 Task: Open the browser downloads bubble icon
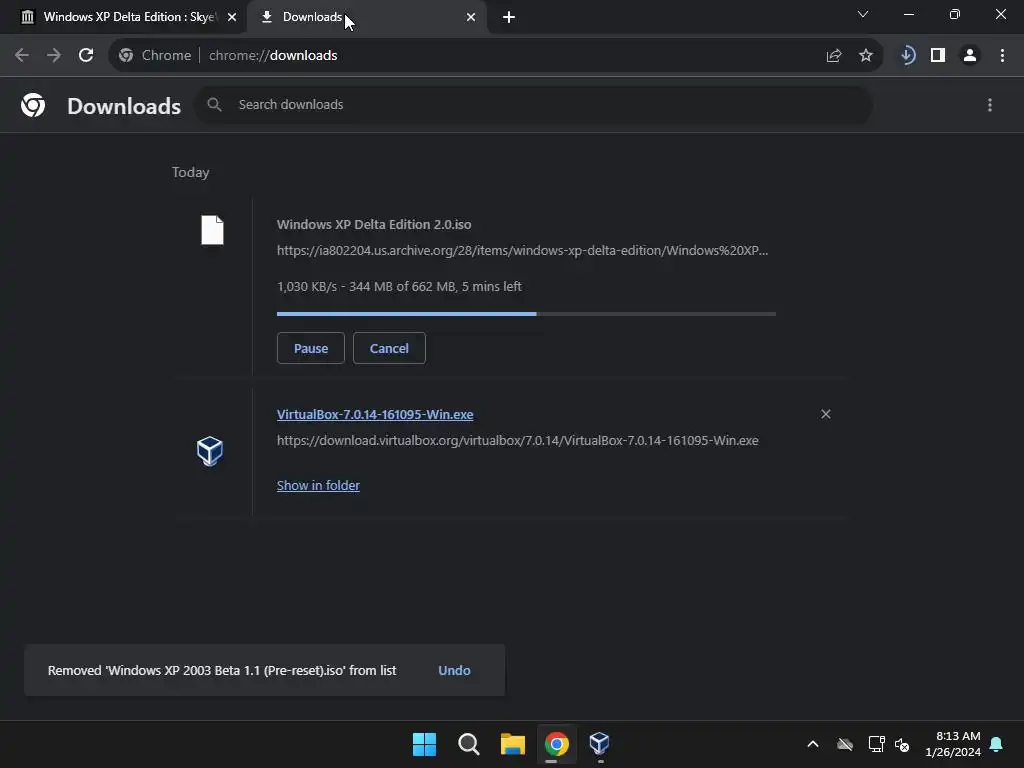pos(907,56)
